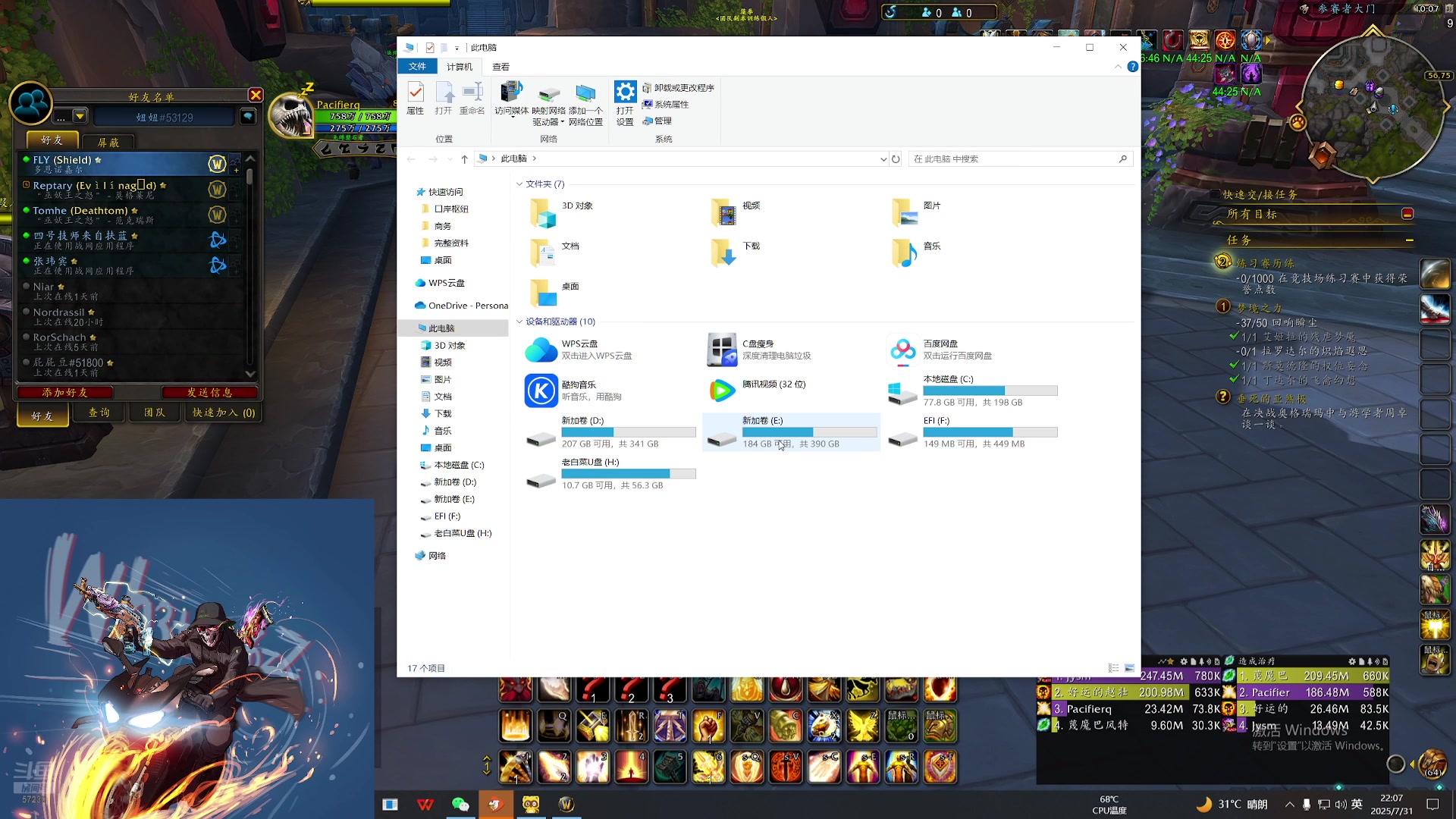Open recent locations dropdown arrow
The width and height of the screenshot is (1456, 819).
click(x=450, y=159)
